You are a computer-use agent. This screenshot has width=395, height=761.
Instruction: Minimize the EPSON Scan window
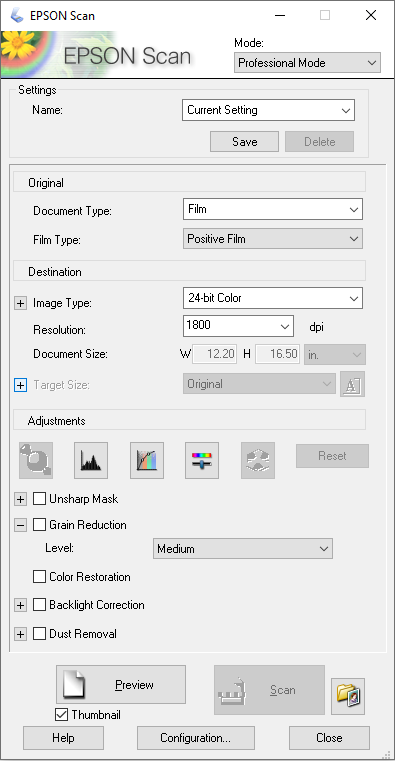(280, 15)
